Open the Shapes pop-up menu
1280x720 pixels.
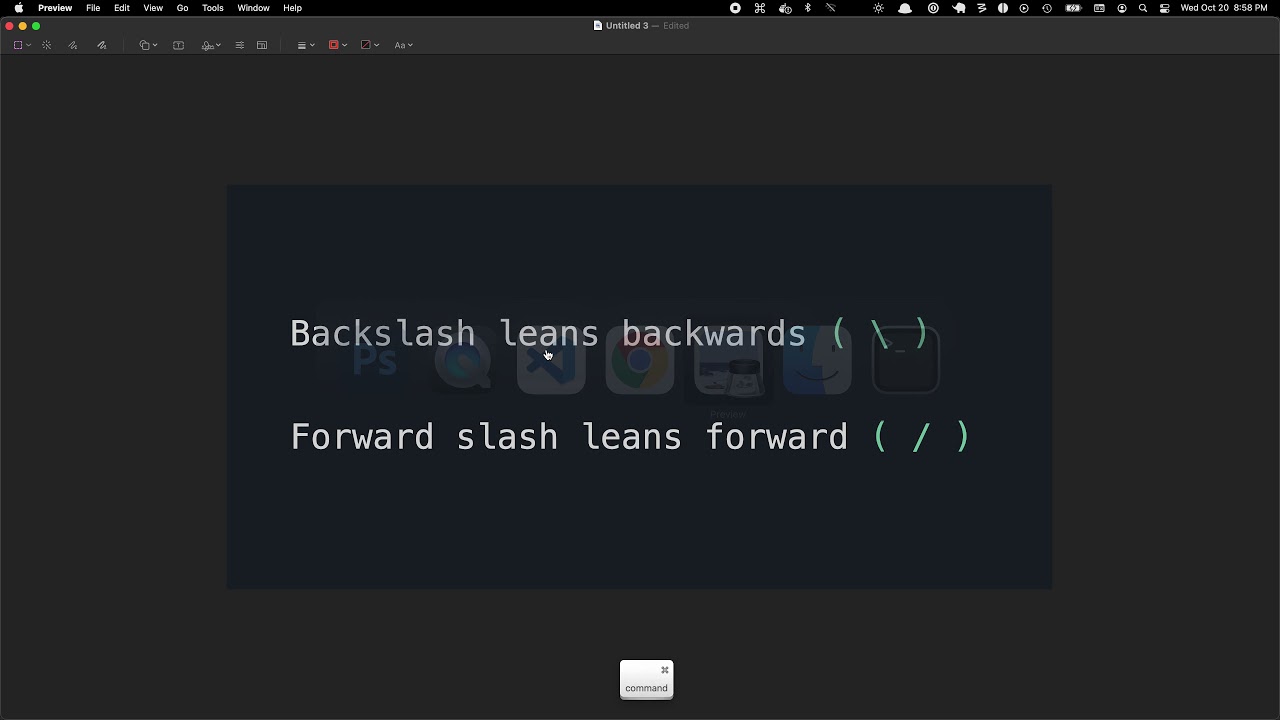pos(148,45)
